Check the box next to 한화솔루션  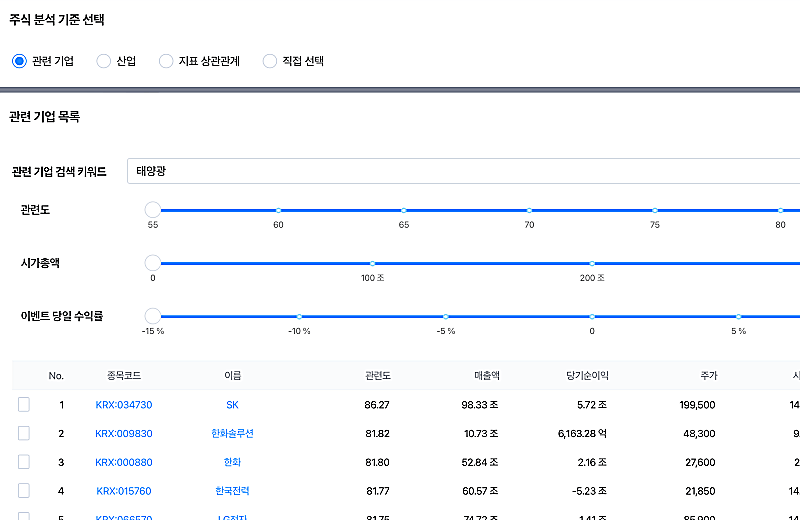[23, 433]
